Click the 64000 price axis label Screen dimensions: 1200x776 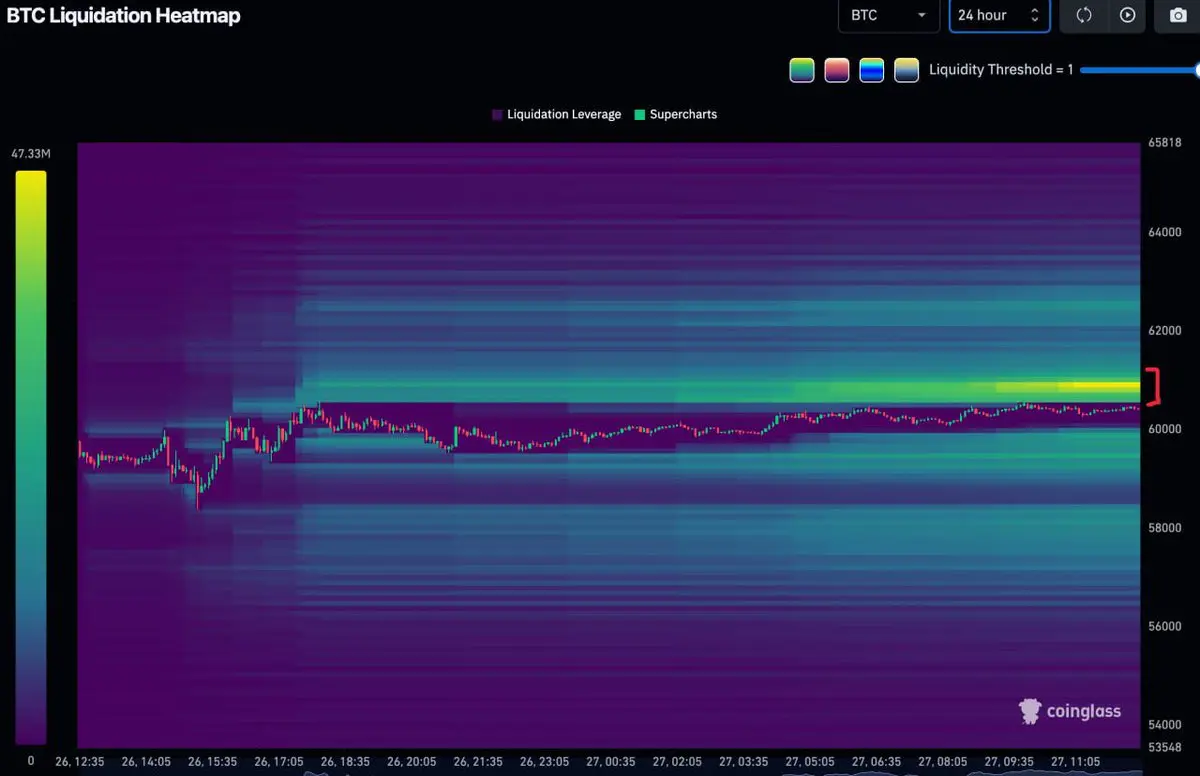(x=1164, y=232)
